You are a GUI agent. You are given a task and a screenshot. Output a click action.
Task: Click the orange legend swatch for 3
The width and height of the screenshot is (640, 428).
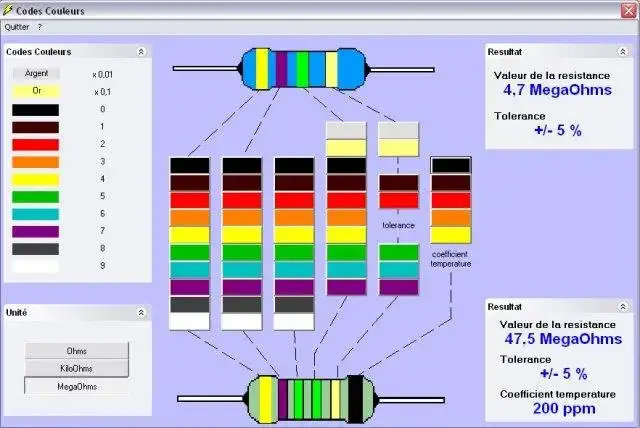(36, 162)
